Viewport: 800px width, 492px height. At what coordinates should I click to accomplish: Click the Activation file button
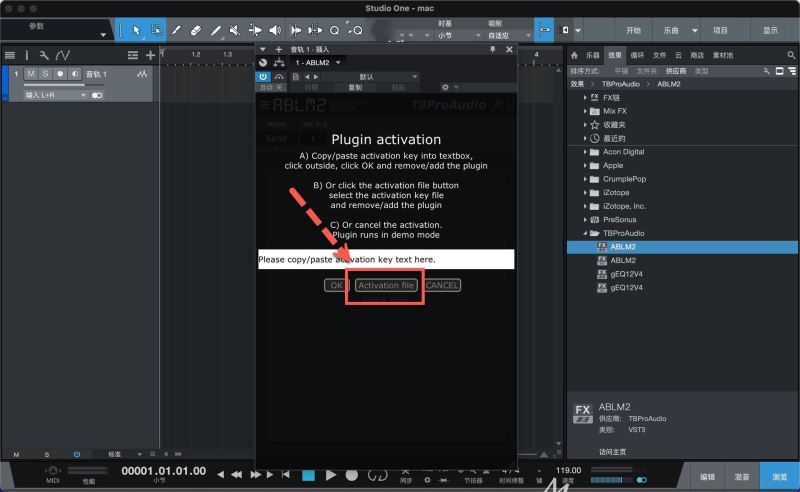(x=386, y=285)
